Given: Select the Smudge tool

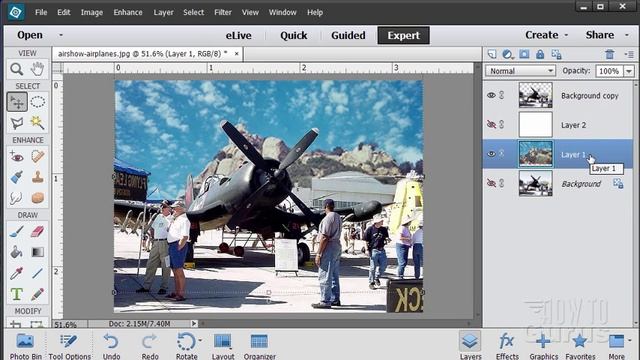Looking at the screenshot, I should (x=17, y=198).
